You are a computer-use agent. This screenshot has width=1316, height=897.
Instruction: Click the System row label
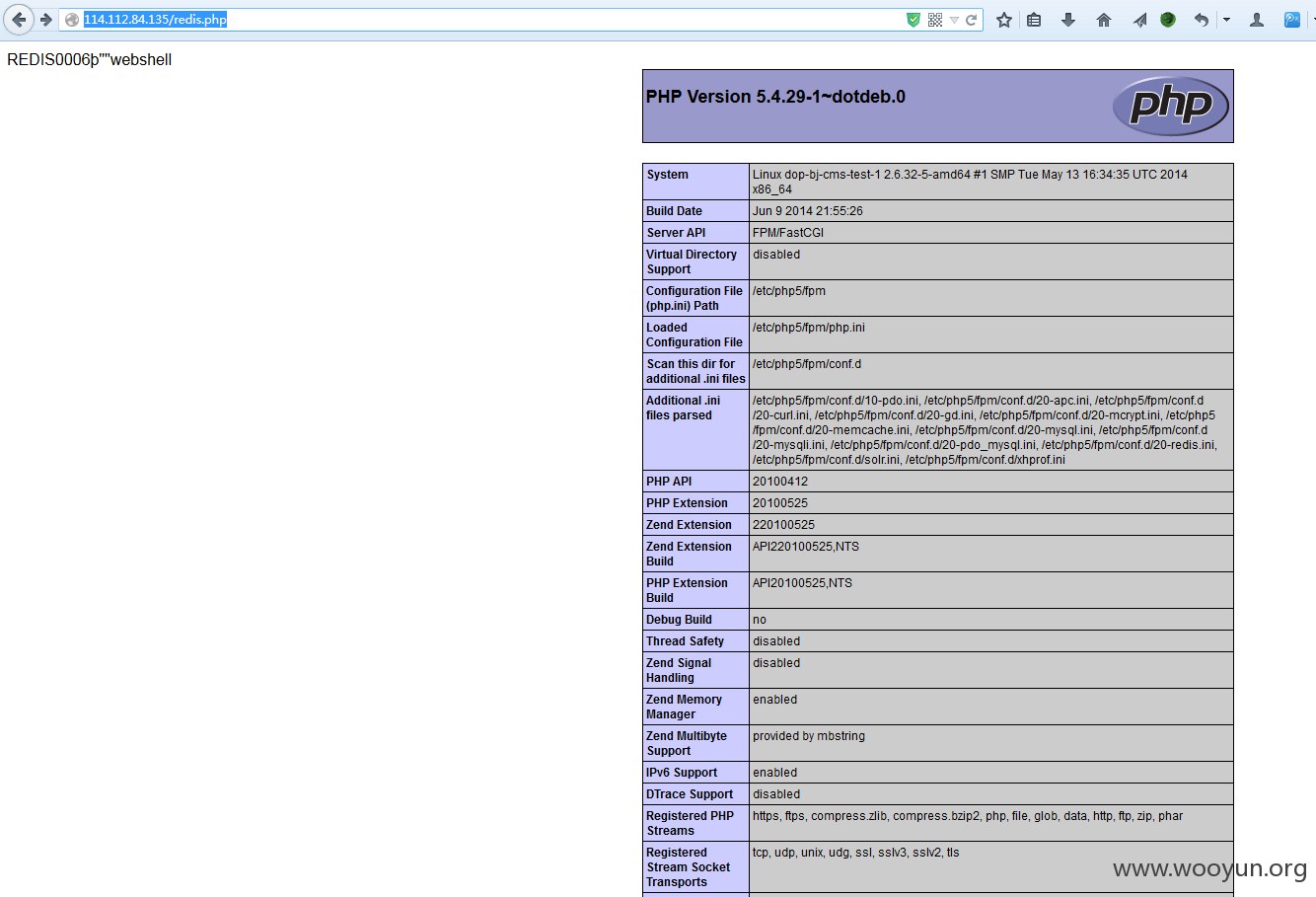click(x=668, y=175)
